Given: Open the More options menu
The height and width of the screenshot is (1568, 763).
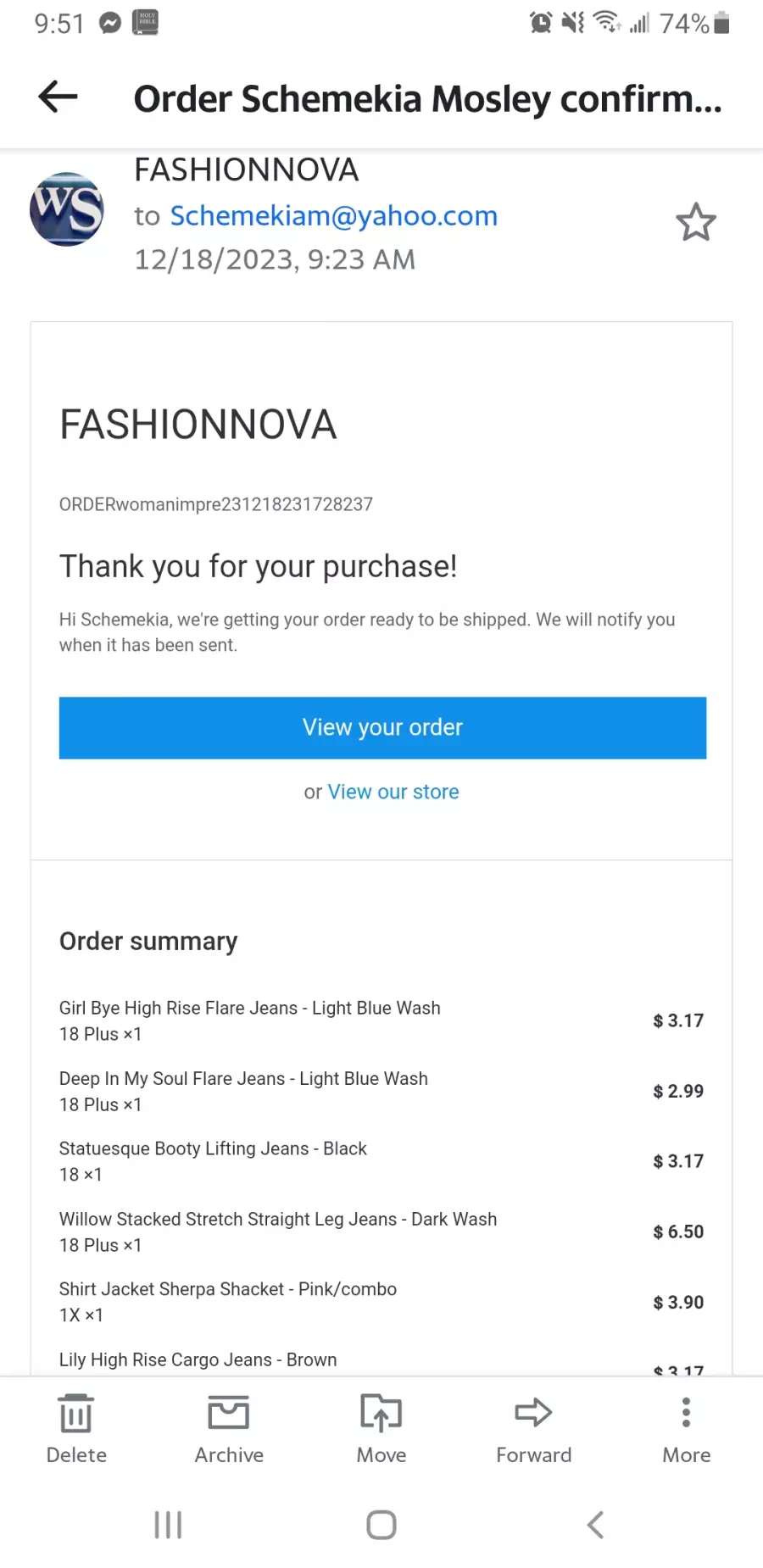Looking at the screenshot, I should [687, 1429].
